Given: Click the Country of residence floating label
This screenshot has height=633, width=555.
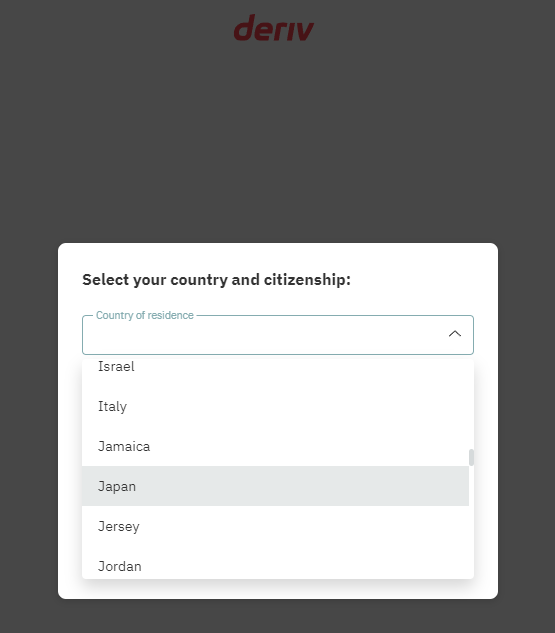Looking at the screenshot, I should (x=145, y=315).
